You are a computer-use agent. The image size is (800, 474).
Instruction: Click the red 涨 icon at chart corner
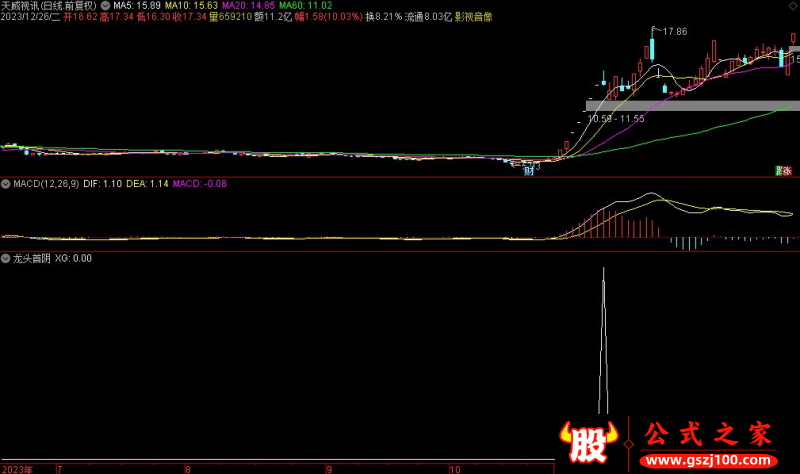click(787, 171)
